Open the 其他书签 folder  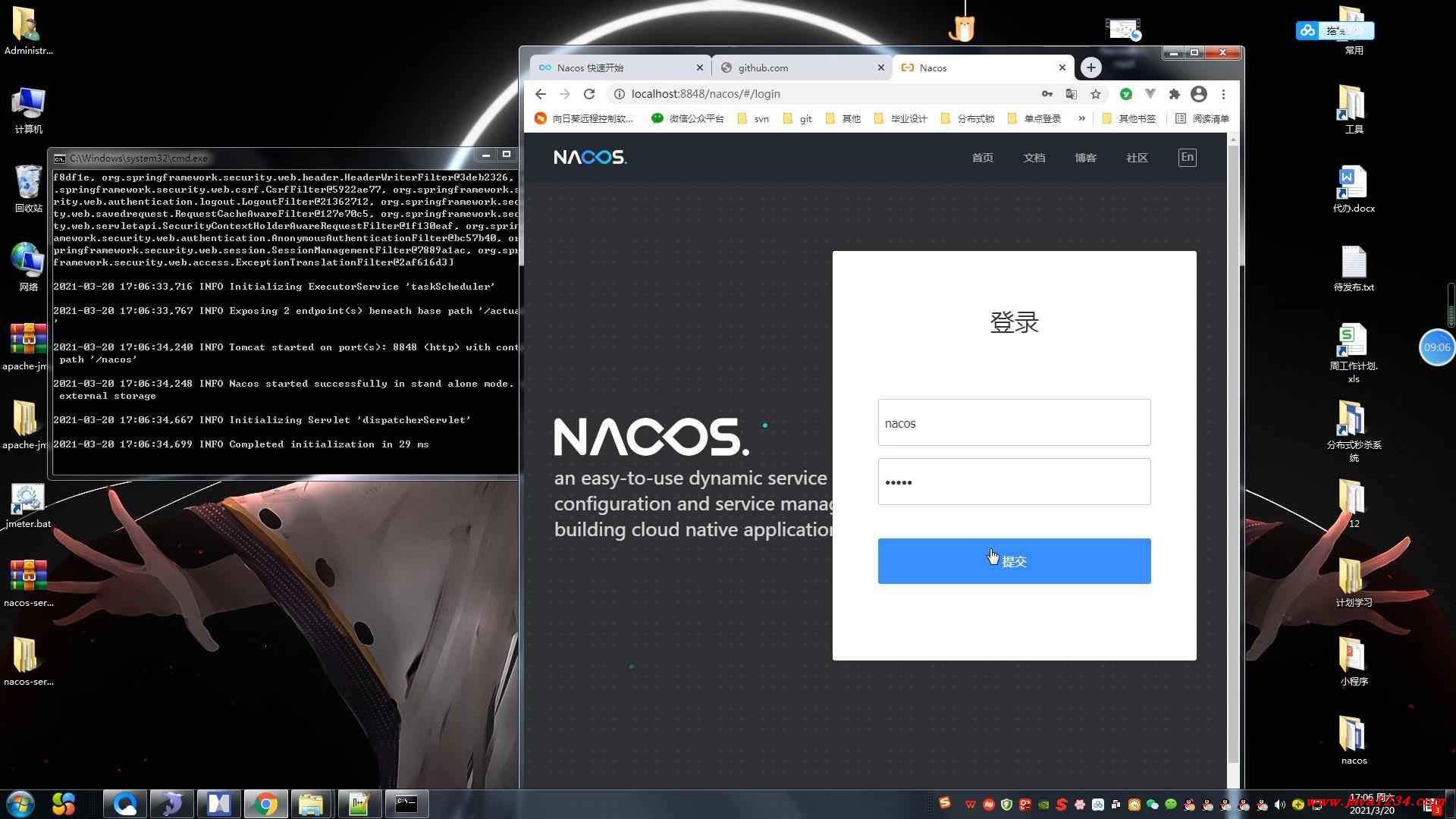[x=1128, y=118]
